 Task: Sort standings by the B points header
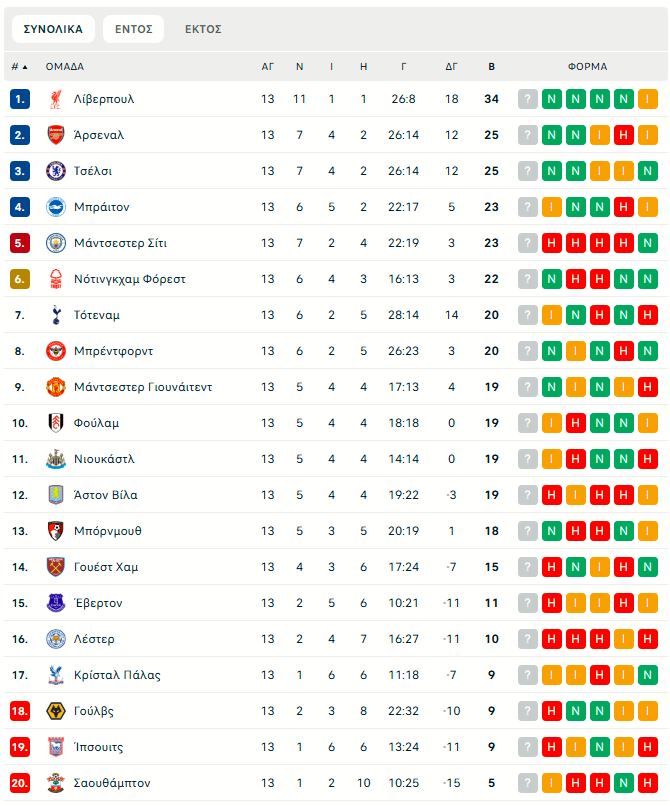pyautogui.click(x=491, y=67)
